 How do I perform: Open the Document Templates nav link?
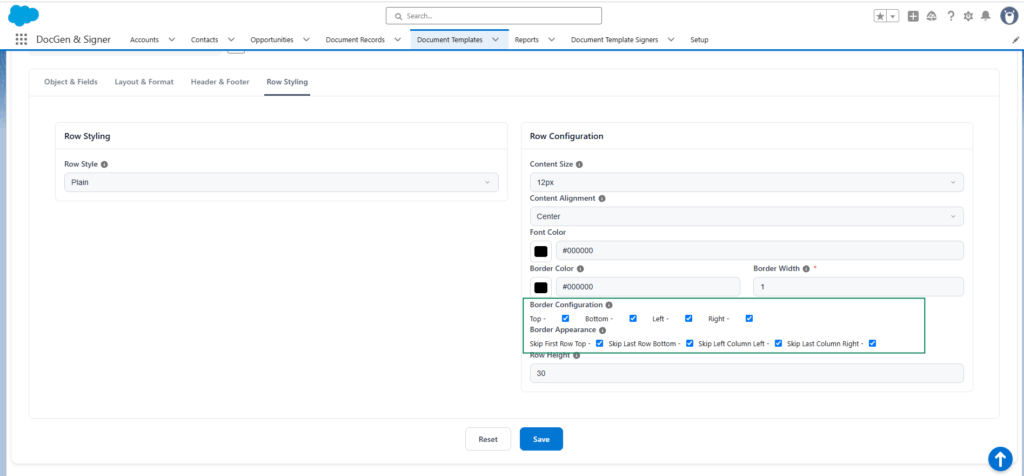click(449, 40)
